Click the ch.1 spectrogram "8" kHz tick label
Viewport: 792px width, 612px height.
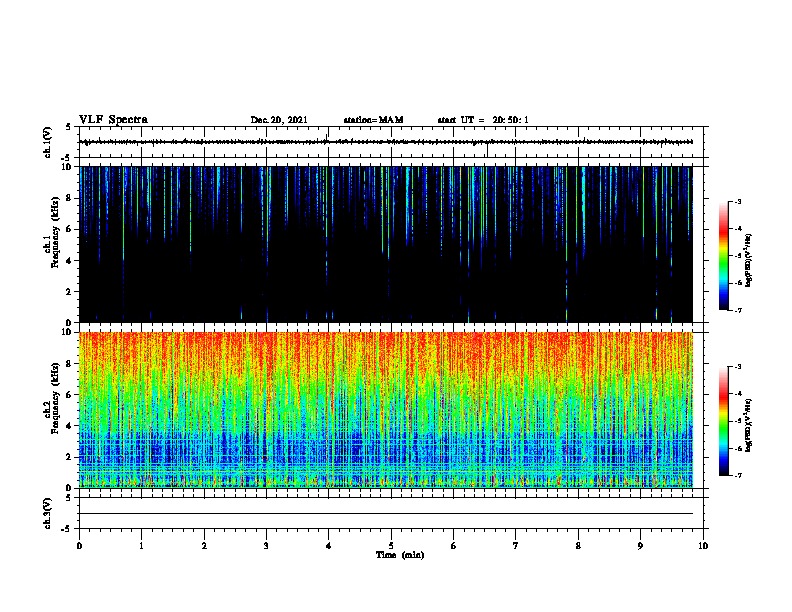(69, 198)
